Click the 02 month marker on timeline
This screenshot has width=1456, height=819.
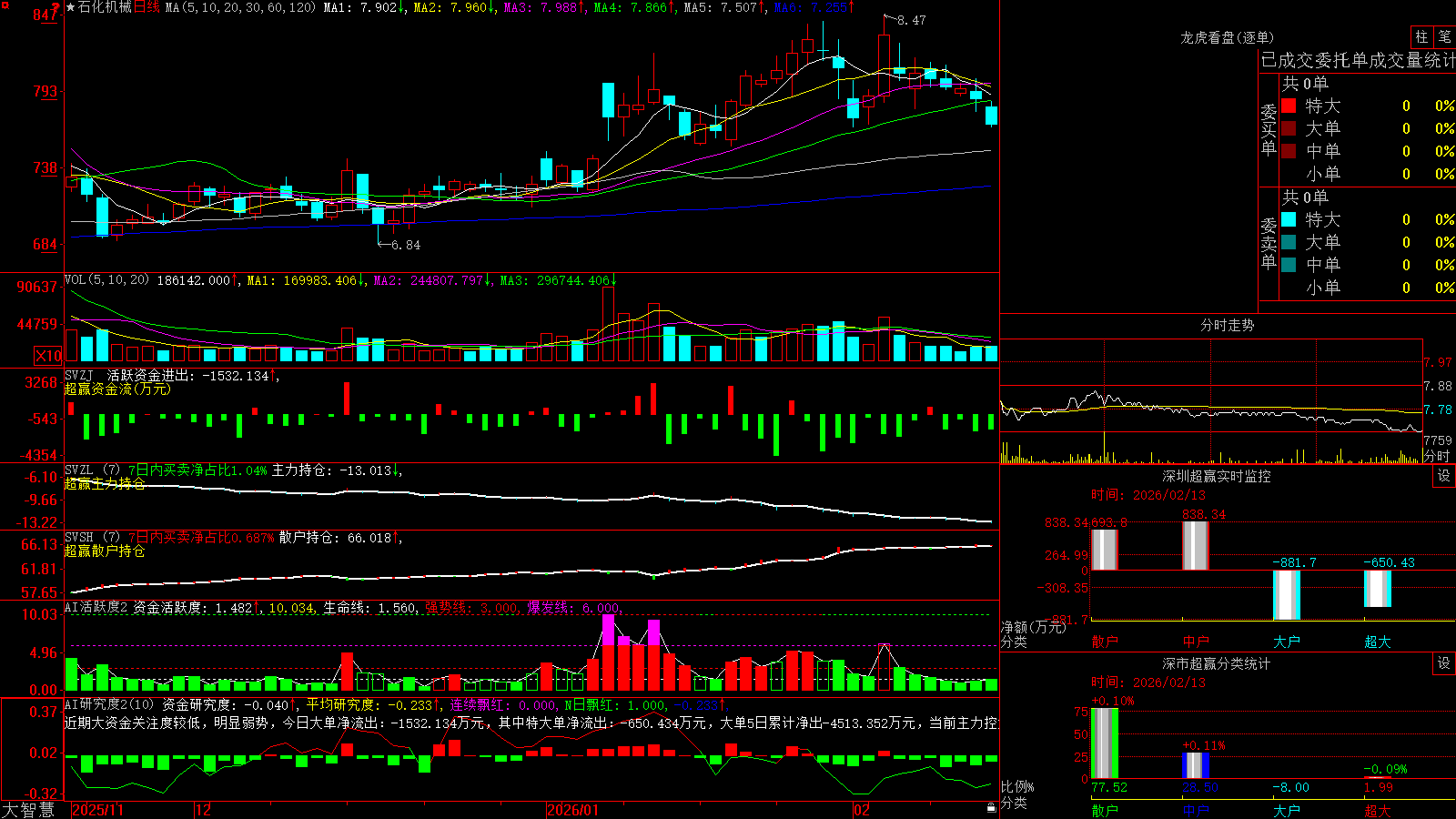pos(861,810)
